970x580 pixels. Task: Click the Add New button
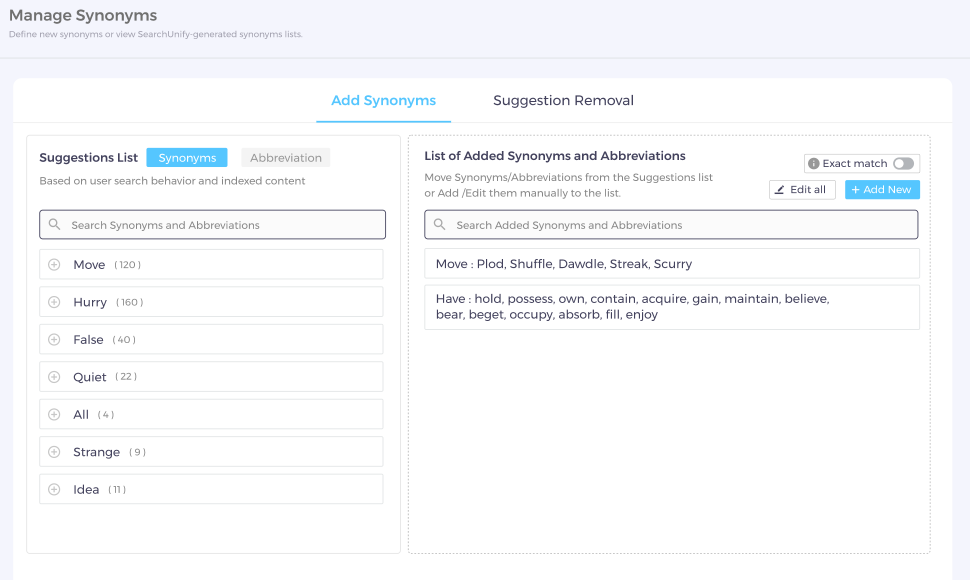(882, 190)
